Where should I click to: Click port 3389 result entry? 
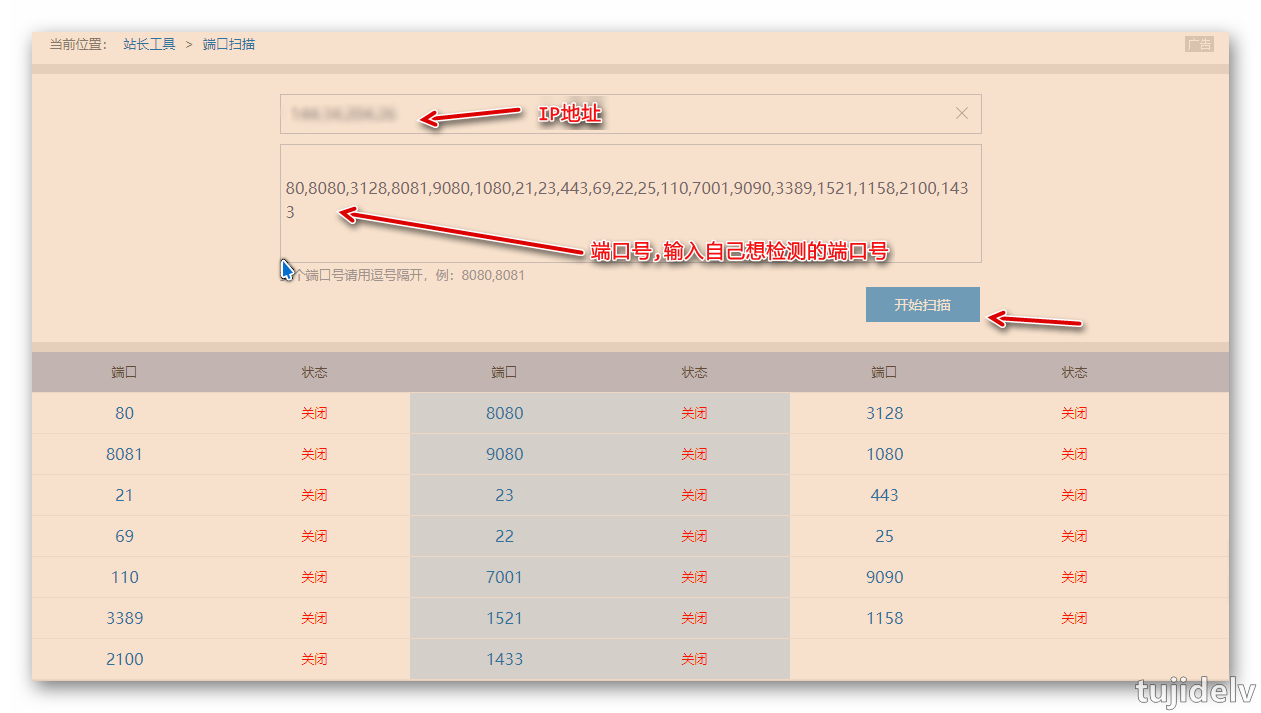(x=124, y=618)
